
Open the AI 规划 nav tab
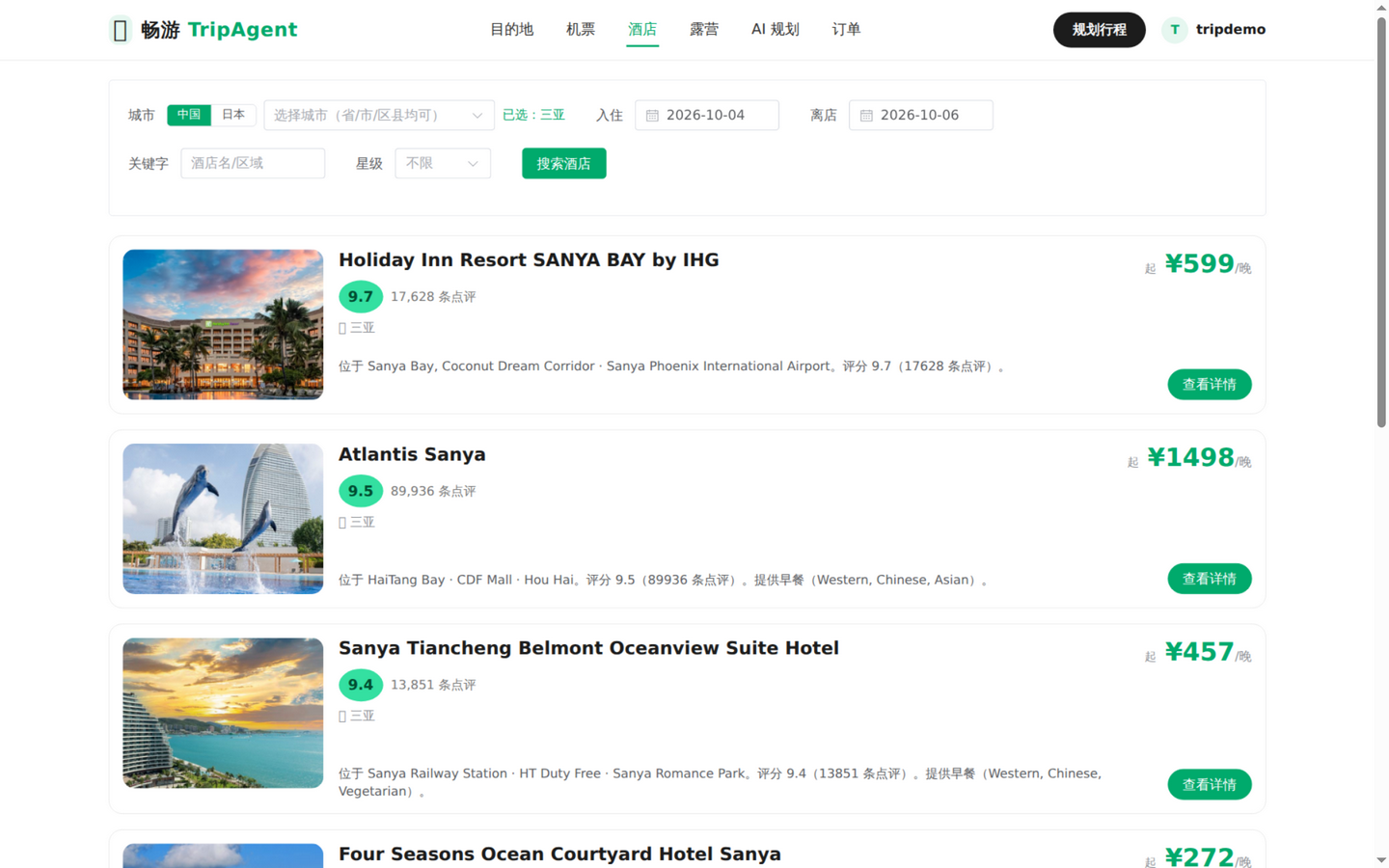coord(776,30)
